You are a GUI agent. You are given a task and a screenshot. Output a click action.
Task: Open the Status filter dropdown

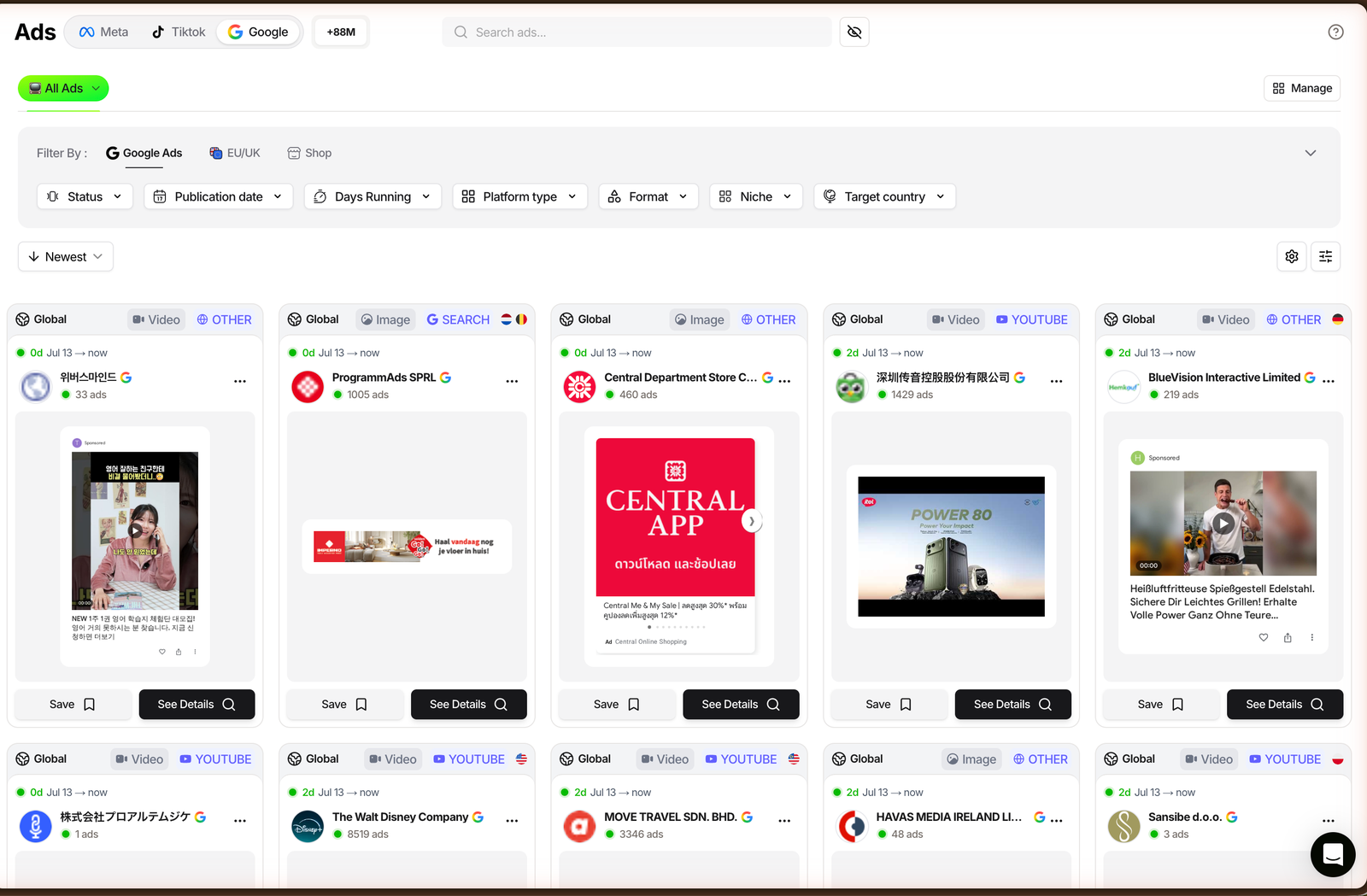(85, 196)
